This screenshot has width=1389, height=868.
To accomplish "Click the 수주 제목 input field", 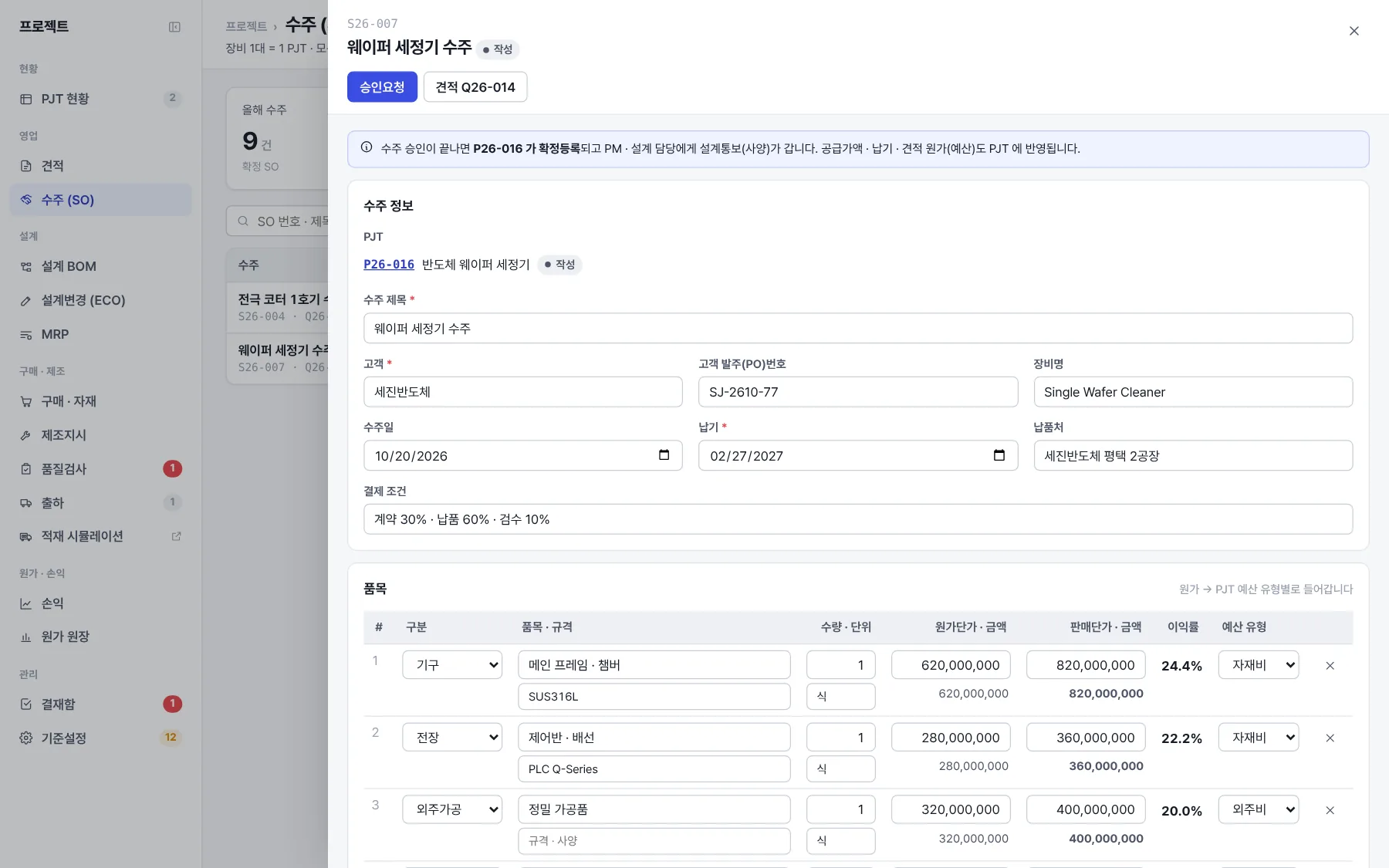I will point(858,329).
